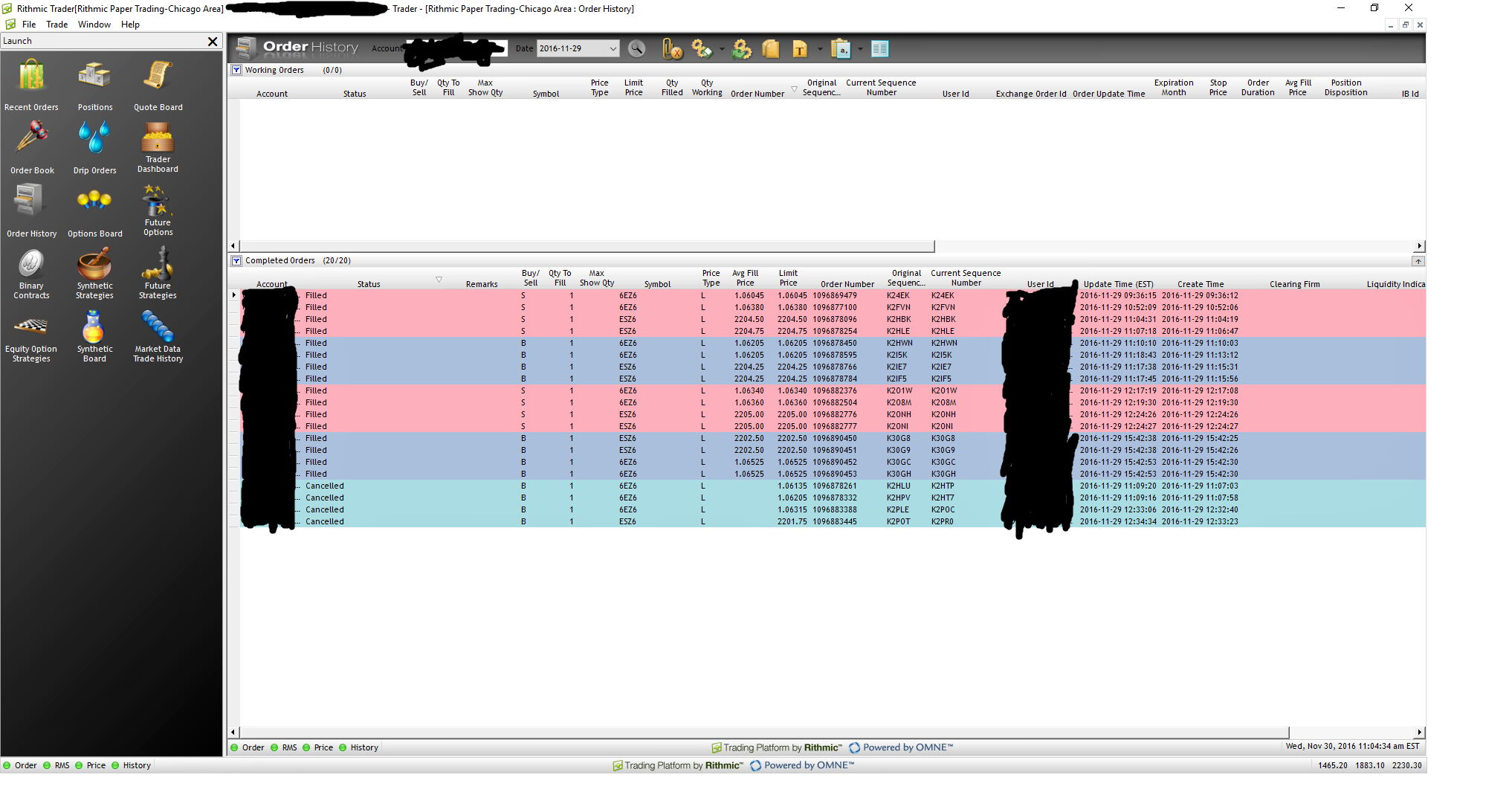Click the gears with green tag icon

pos(702,49)
